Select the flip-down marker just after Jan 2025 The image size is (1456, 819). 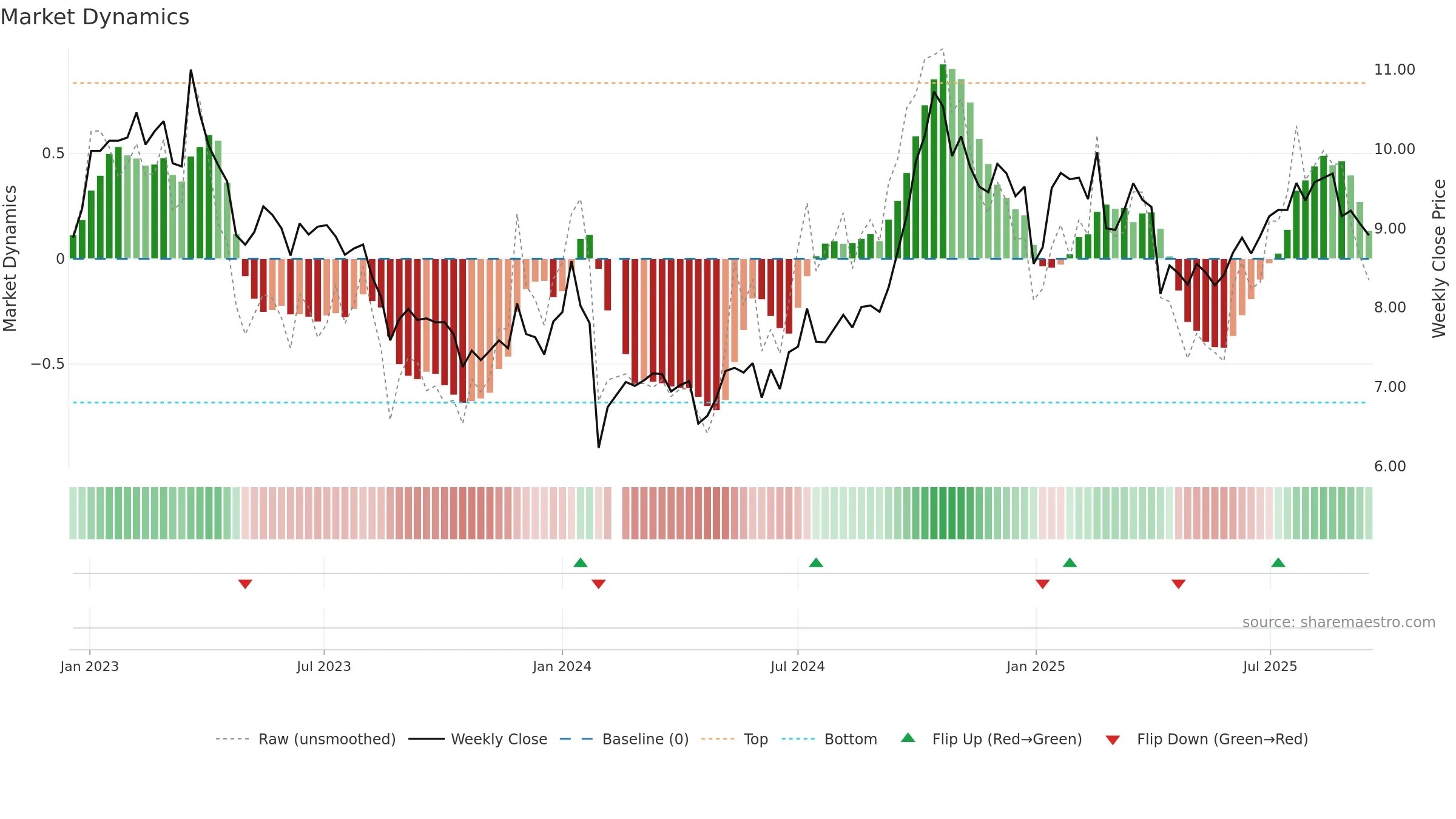[x=1042, y=584]
